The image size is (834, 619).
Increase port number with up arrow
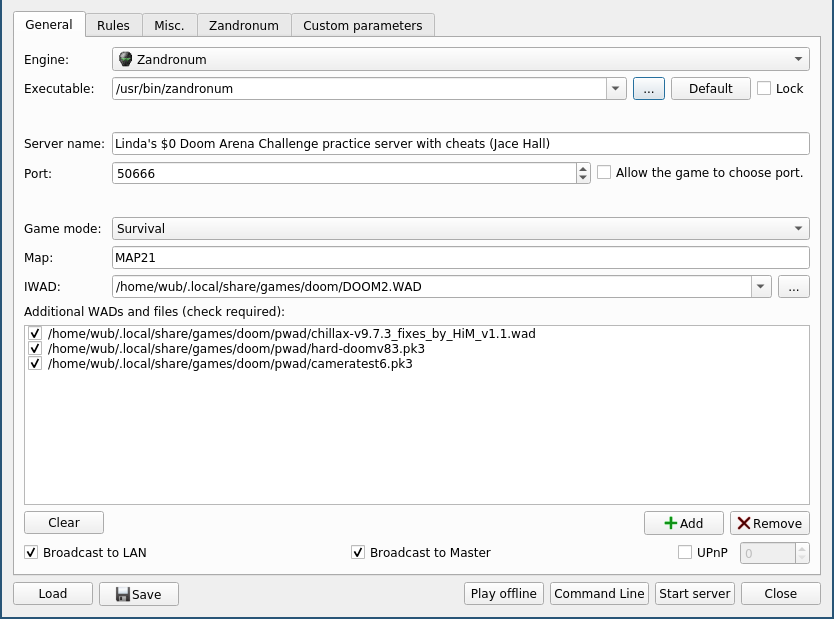point(583,168)
